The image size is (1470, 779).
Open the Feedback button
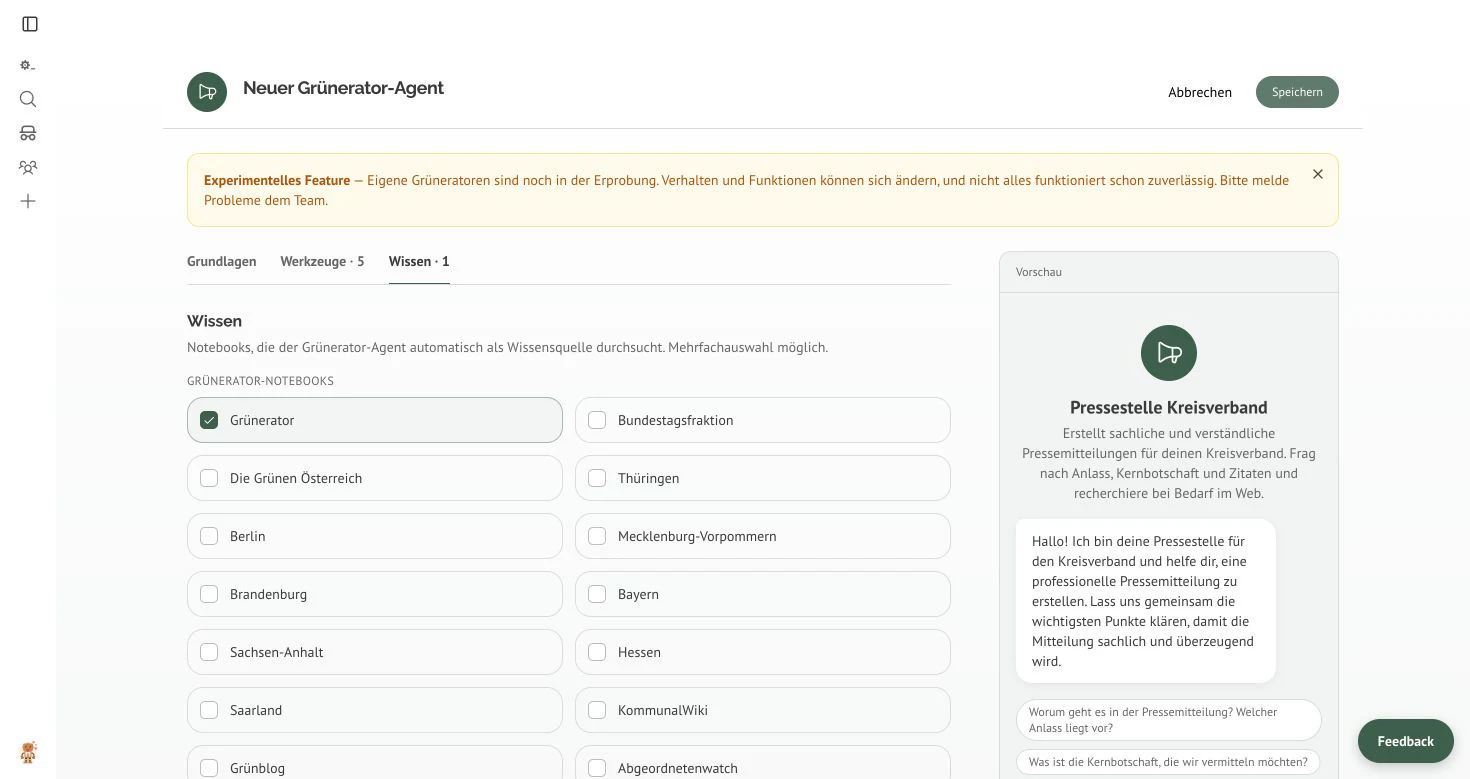[1405, 741]
